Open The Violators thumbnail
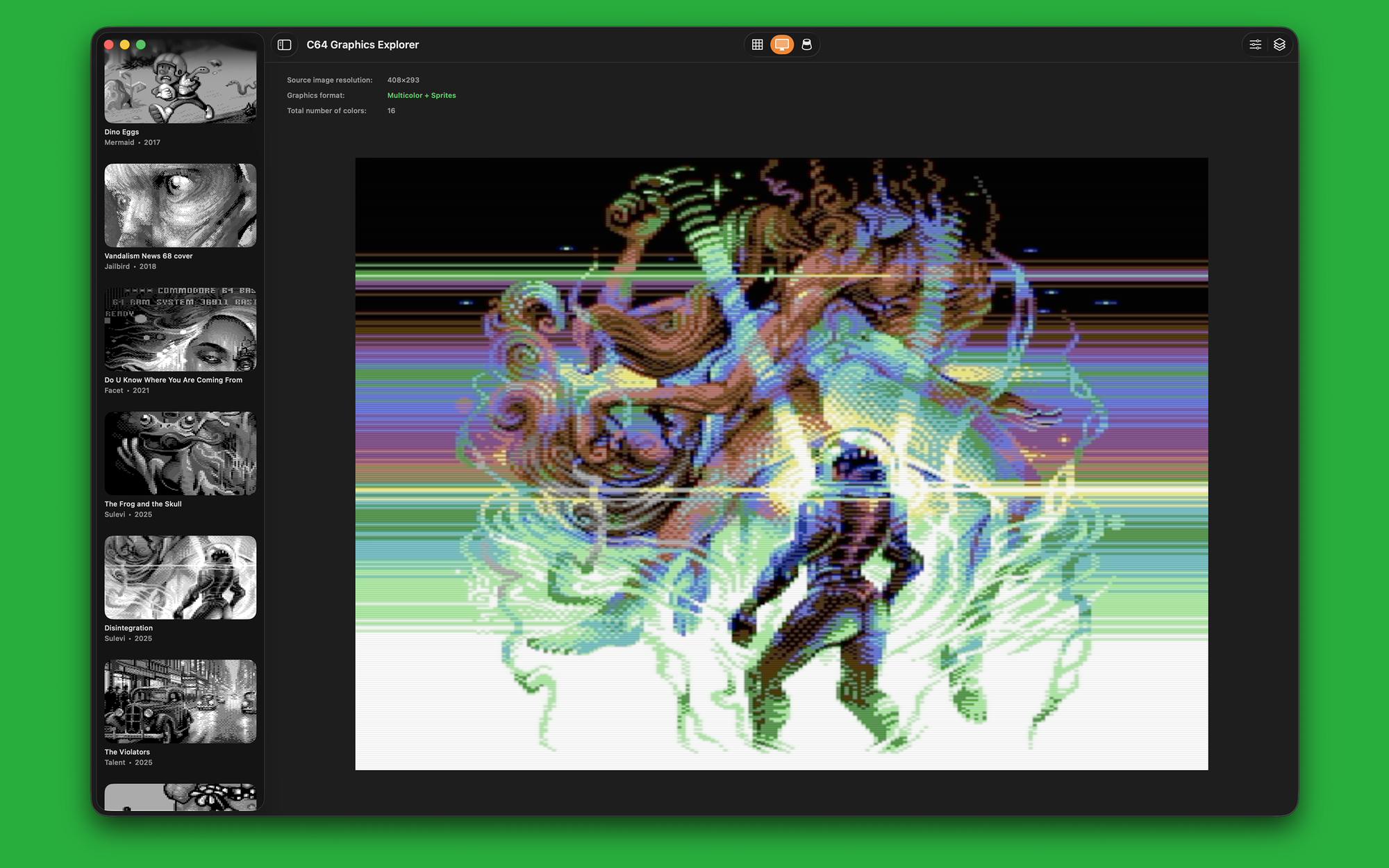The image size is (1389, 868). 180,701
